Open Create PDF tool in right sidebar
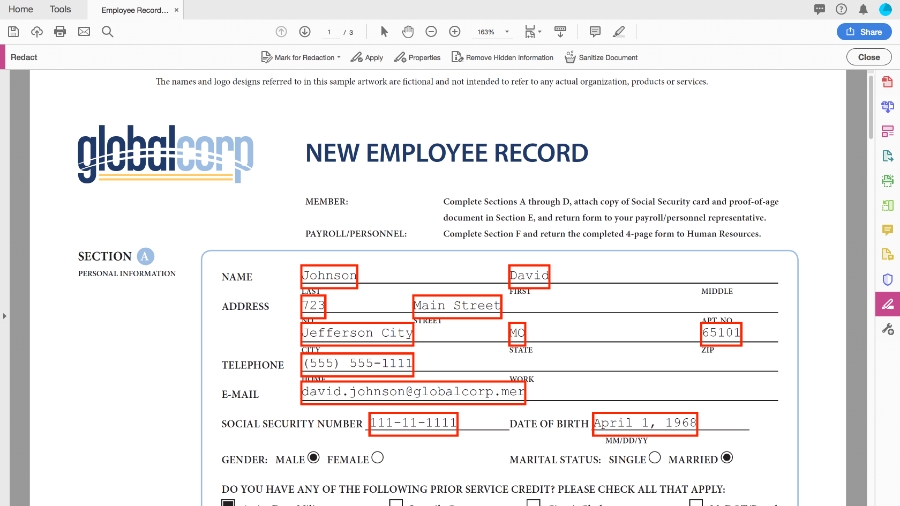The height and width of the screenshot is (506, 900). [x=887, y=81]
